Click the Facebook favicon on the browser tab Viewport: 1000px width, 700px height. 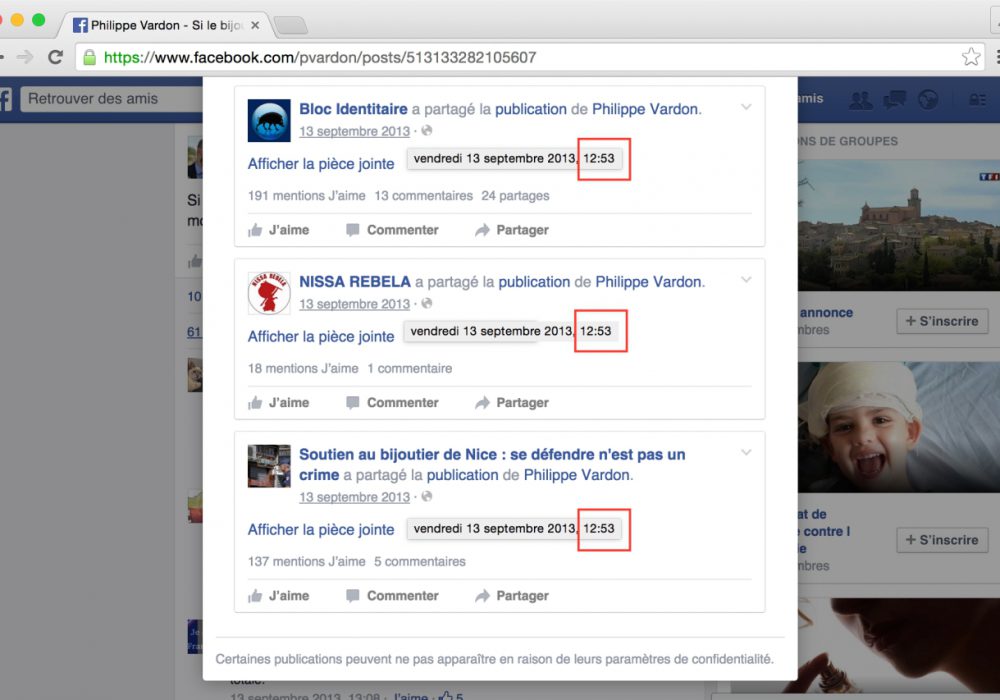pyautogui.click(x=80, y=26)
